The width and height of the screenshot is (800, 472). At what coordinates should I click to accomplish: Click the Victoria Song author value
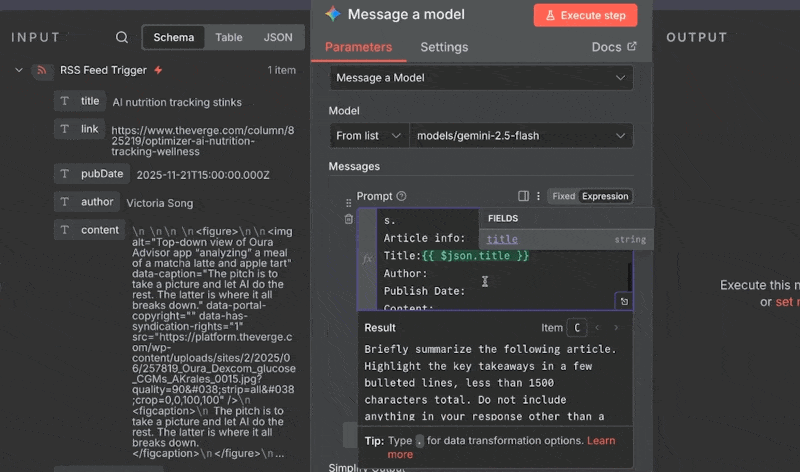(160, 203)
